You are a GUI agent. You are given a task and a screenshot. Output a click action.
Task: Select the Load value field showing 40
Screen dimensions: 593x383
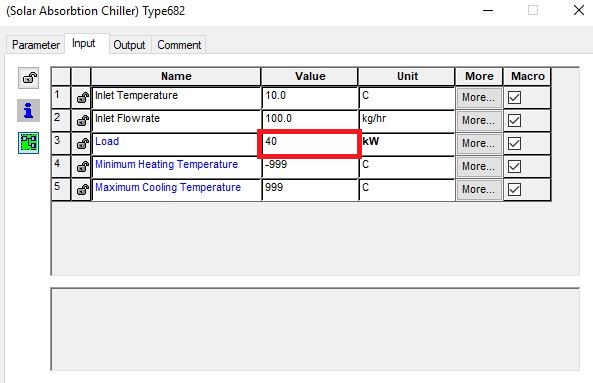tap(309, 144)
